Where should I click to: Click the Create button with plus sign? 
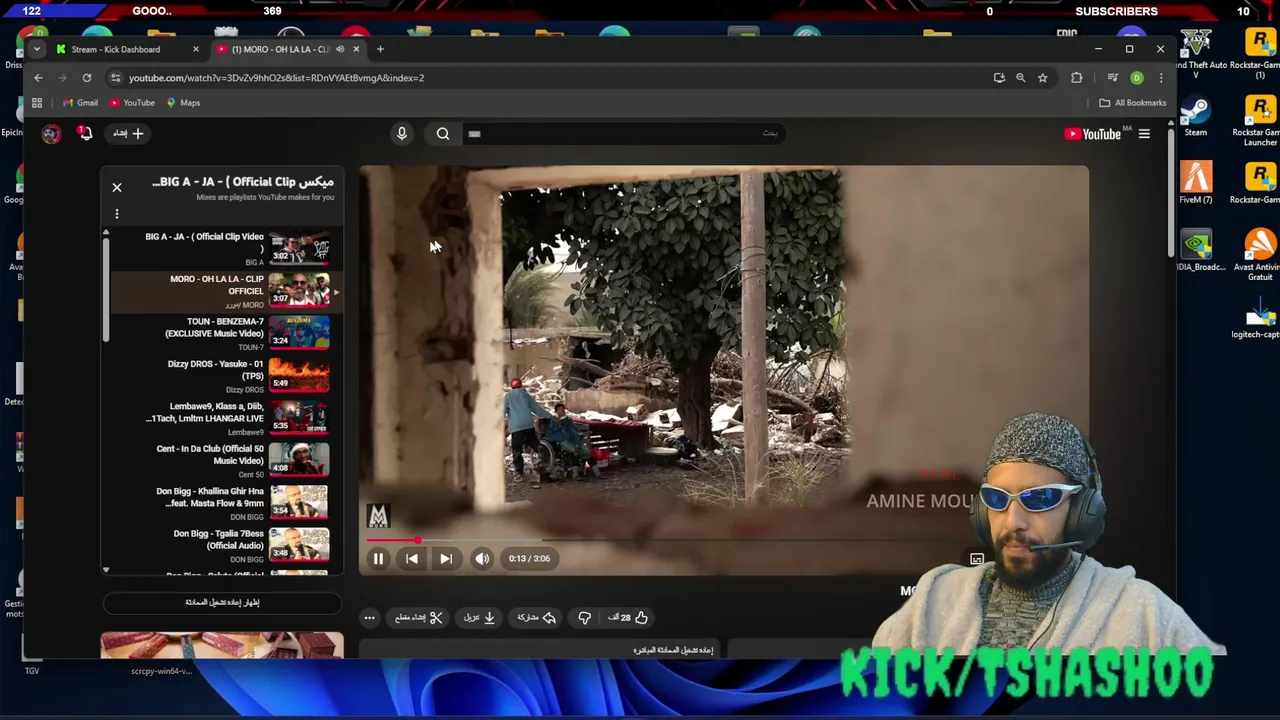coord(127,133)
